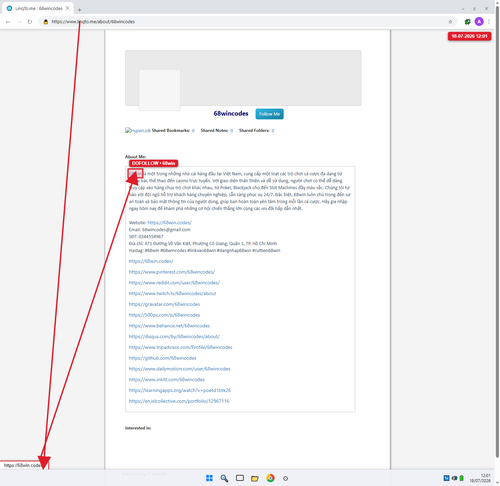Click the About Me heading
Viewport: 500px width, 486px height.
click(x=135, y=156)
